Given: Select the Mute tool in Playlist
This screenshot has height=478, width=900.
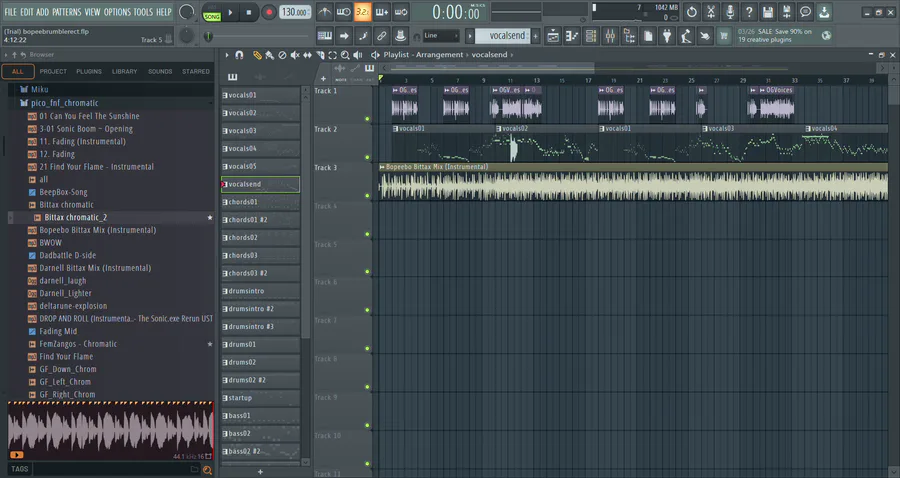Looking at the screenshot, I should coord(294,55).
